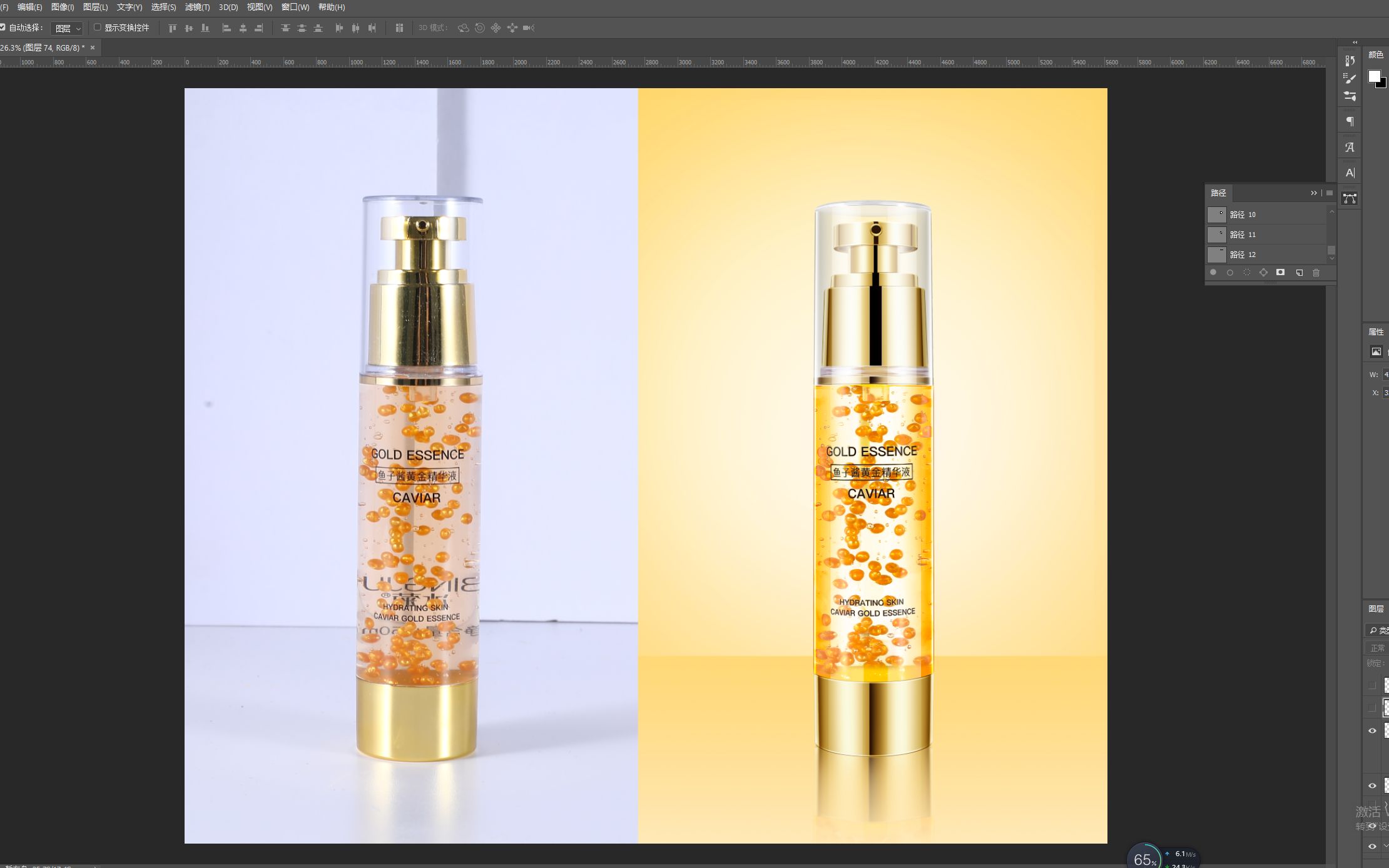Click Load Path as Selection icon
1389x868 pixels.
click(x=1246, y=273)
